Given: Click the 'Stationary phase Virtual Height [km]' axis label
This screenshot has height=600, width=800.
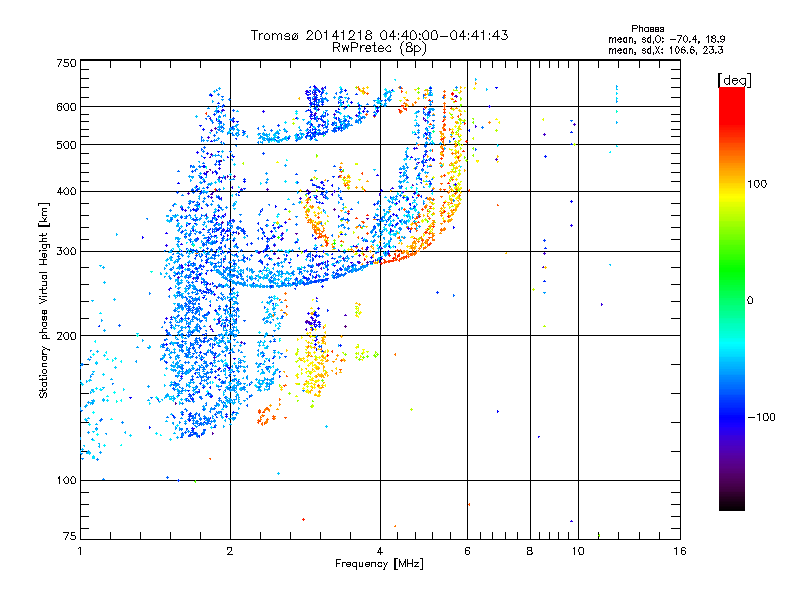Looking at the screenshot, I should pyautogui.click(x=44, y=300).
